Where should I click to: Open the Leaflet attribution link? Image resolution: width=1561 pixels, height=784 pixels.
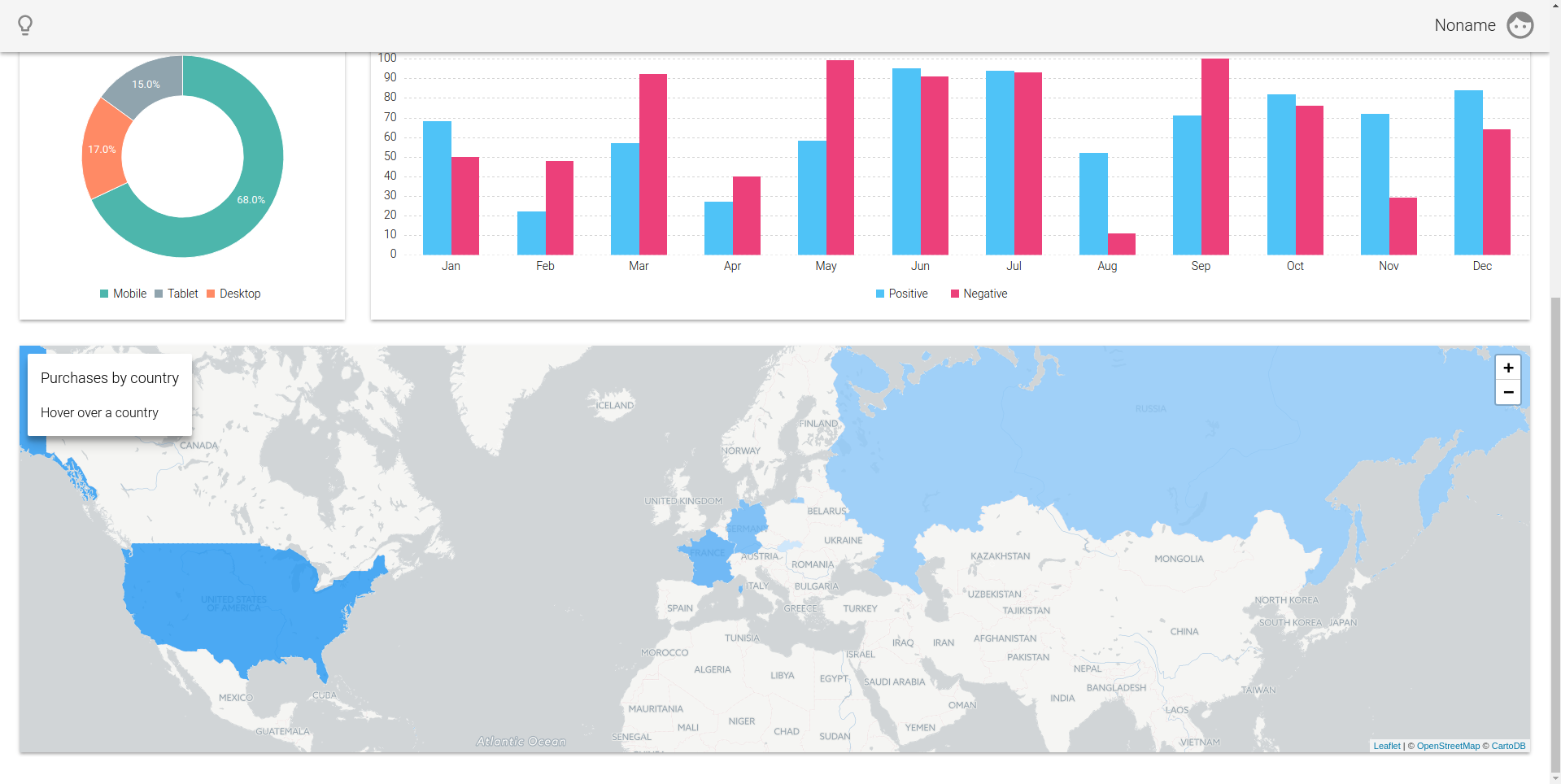[x=1387, y=746]
